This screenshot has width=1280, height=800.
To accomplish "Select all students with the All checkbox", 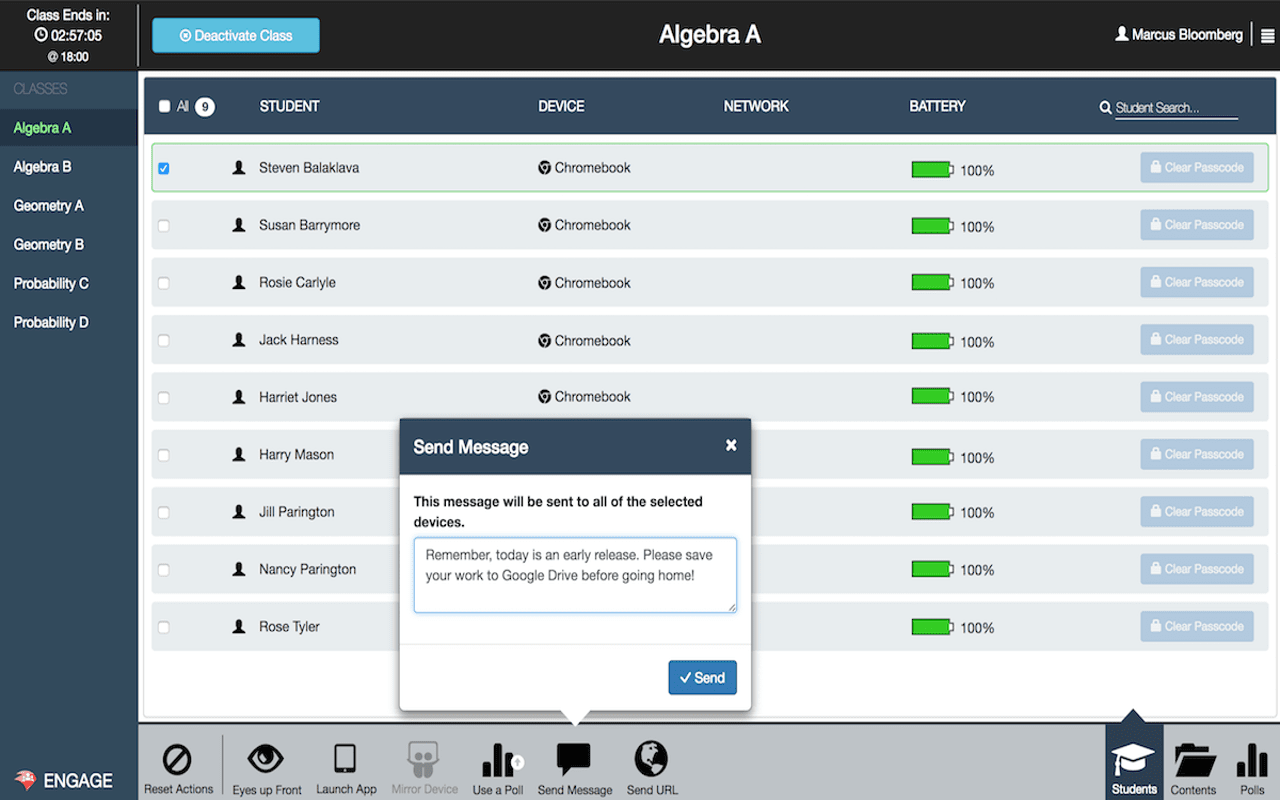I will [164, 106].
